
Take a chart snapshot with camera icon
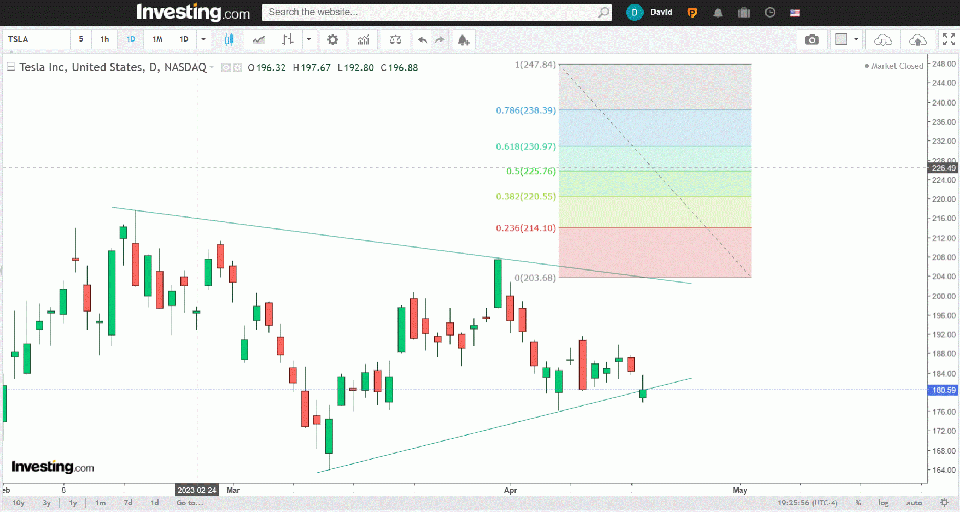pos(812,40)
